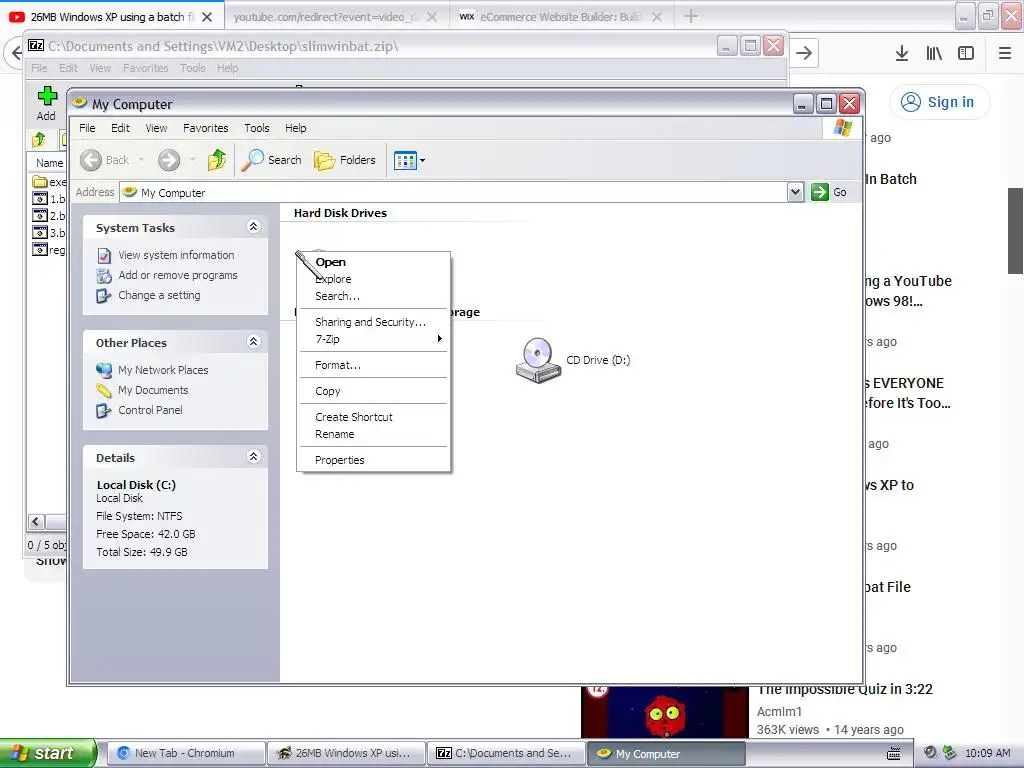Open Tools menu in 7-Zip window
The width and height of the screenshot is (1024, 768).
coord(193,68)
